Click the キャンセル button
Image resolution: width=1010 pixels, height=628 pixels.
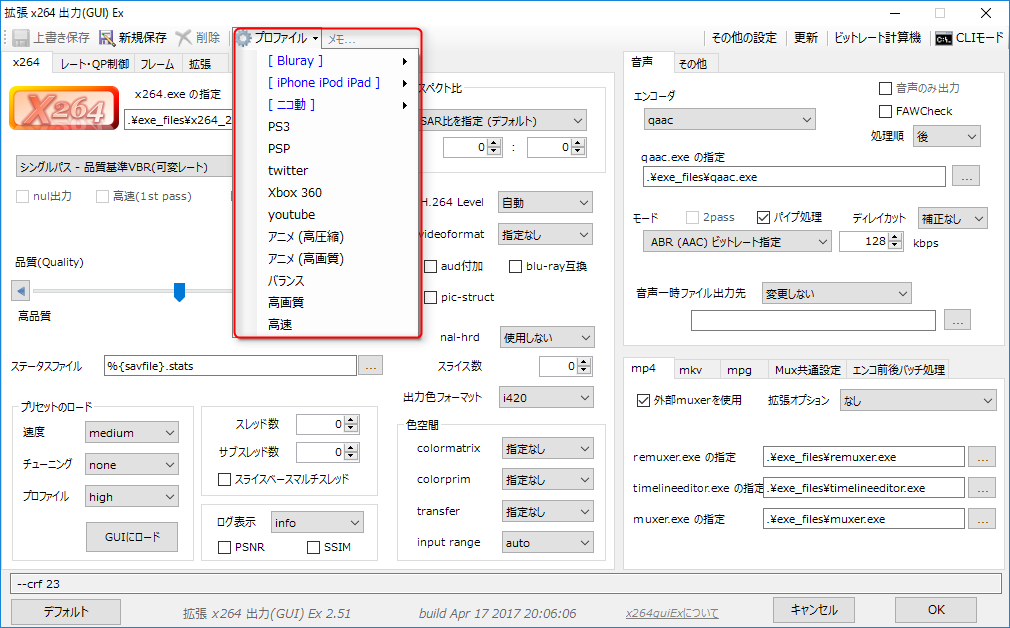(814, 609)
